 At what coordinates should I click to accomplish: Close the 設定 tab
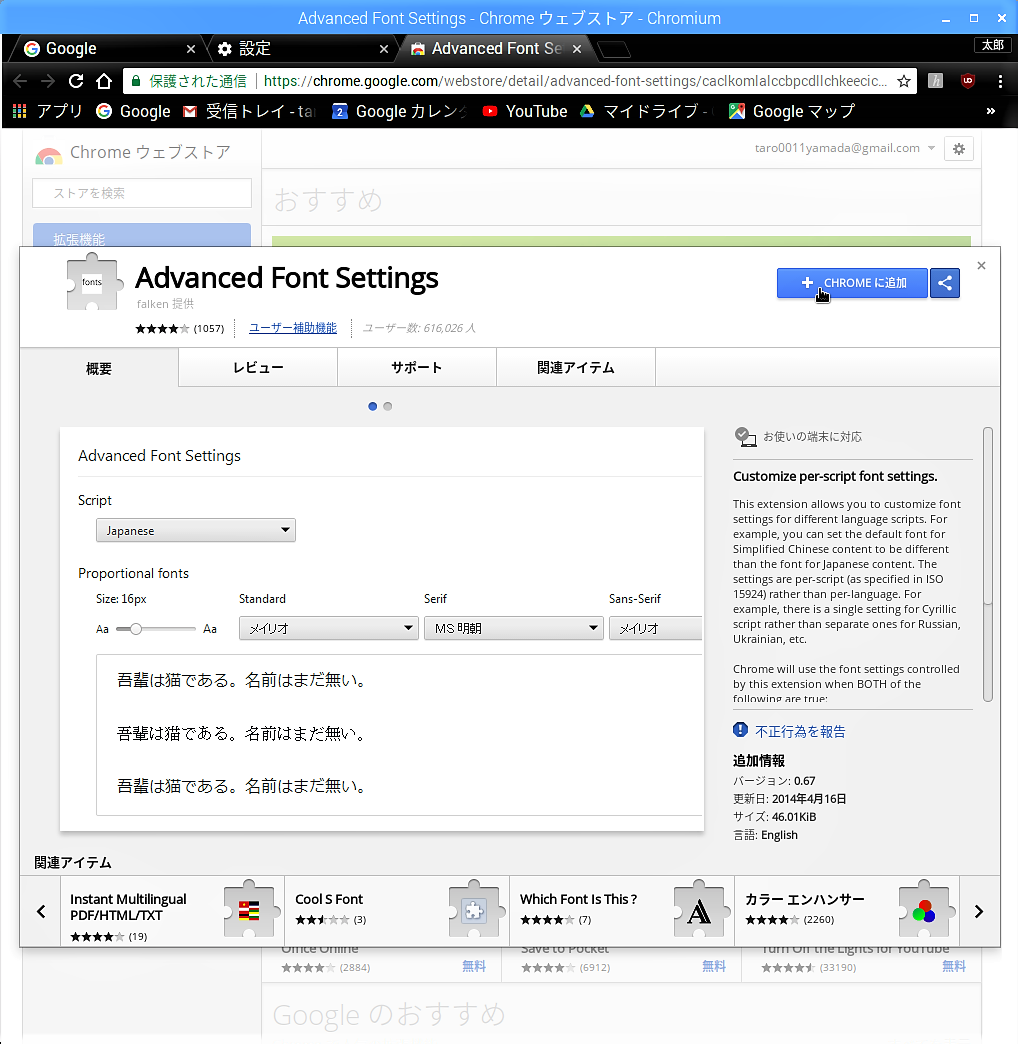tap(384, 49)
